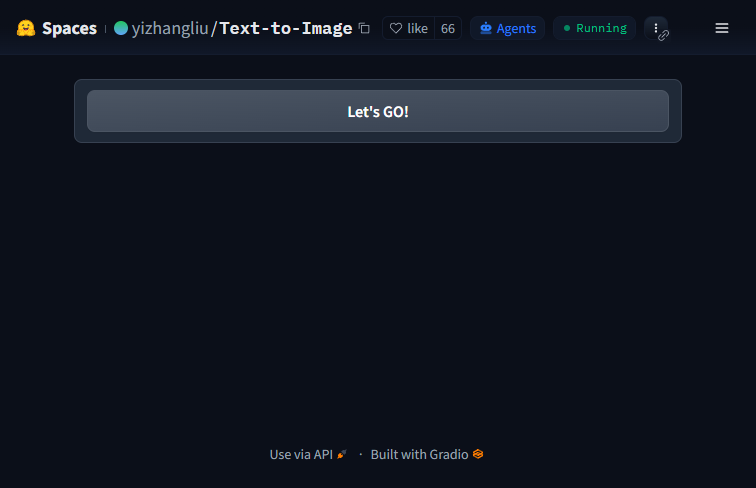Open the Spaces link in header

point(69,28)
